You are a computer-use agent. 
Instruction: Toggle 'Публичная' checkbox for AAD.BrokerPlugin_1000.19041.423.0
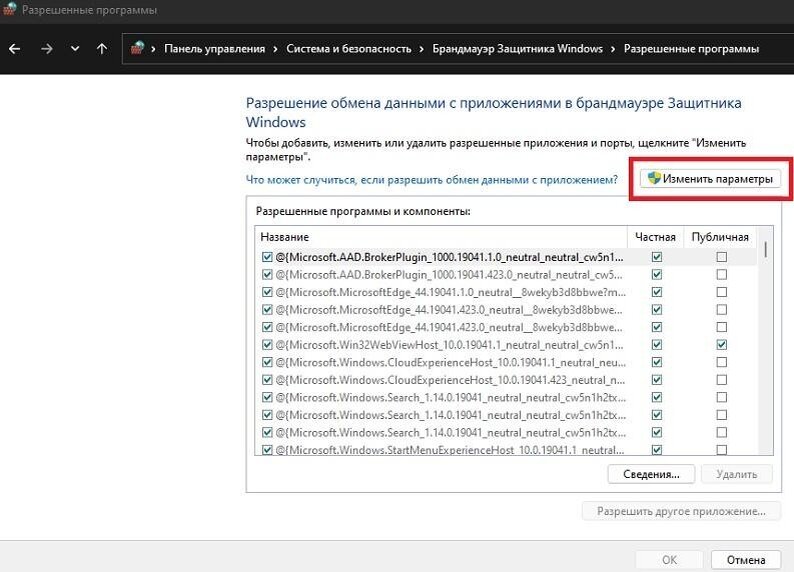coord(722,275)
